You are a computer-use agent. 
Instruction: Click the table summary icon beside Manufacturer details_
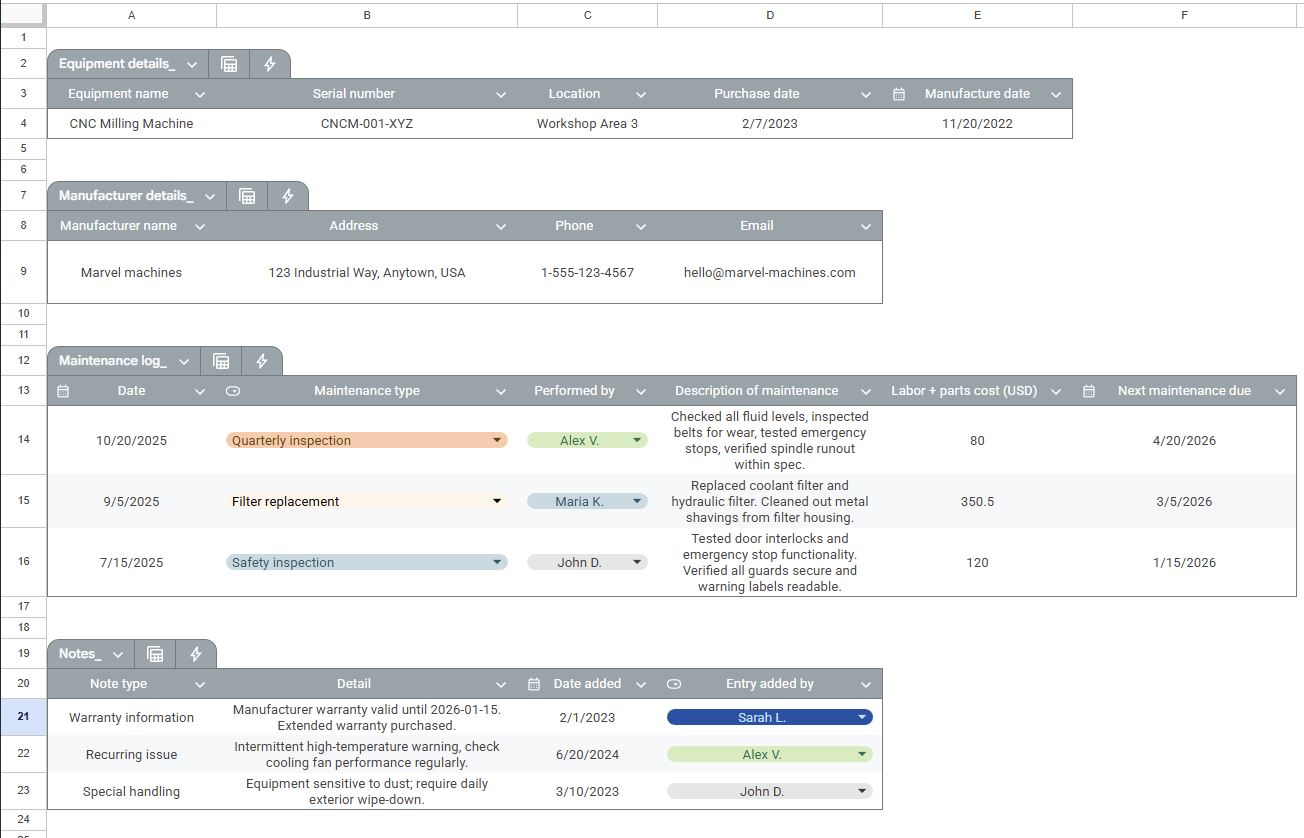click(x=247, y=195)
